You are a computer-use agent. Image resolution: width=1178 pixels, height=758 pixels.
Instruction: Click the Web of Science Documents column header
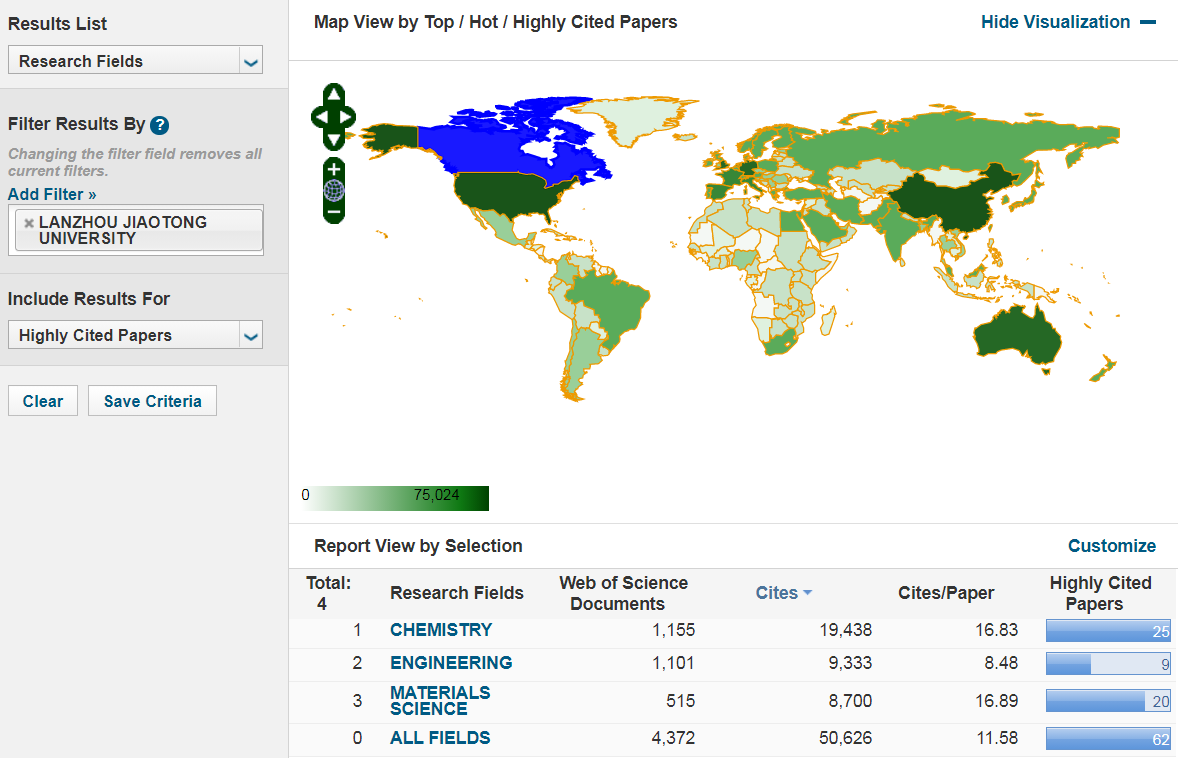(x=623, y=593)
